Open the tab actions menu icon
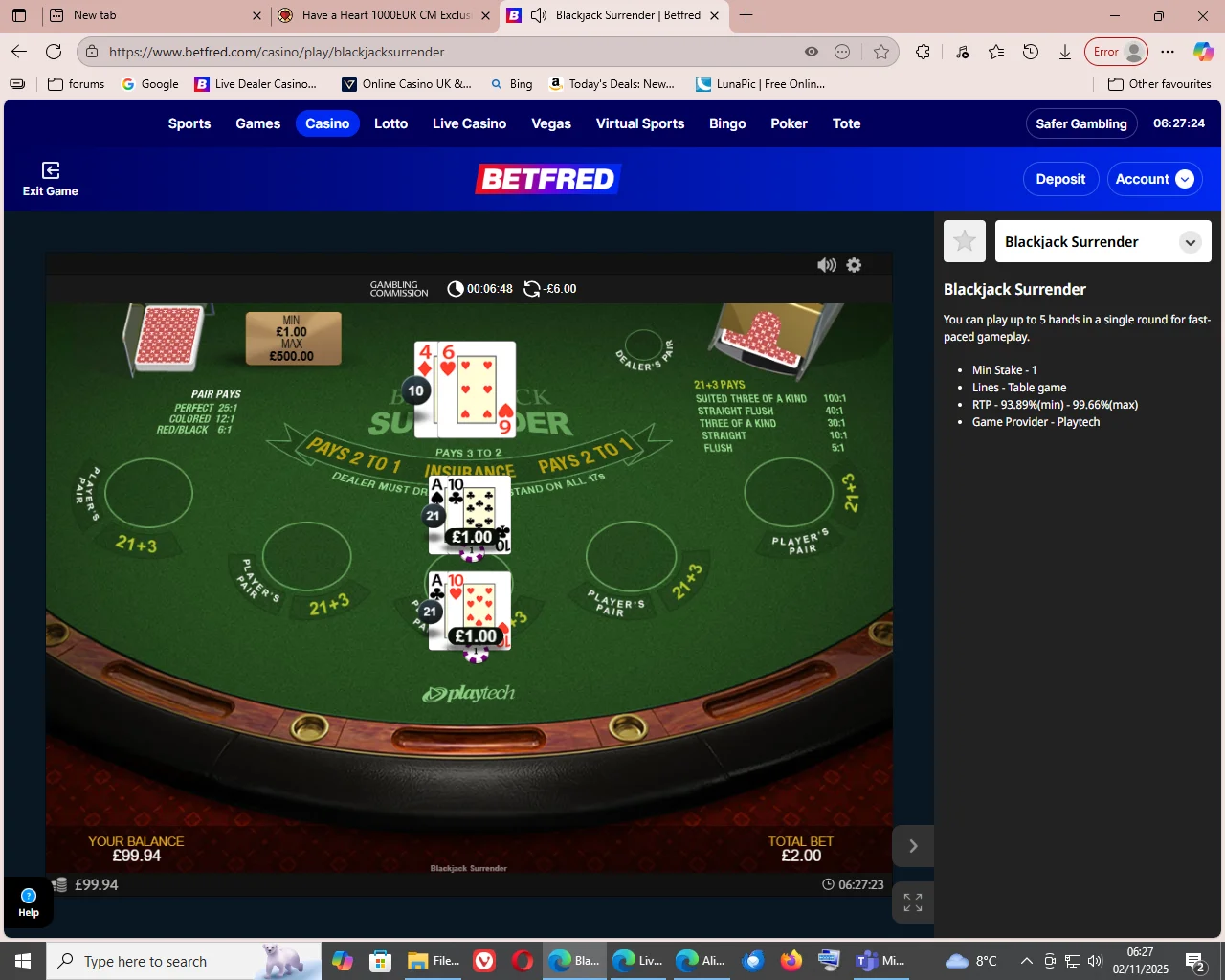Viewport: 1225px width, 980px height. tap(19, 15)
